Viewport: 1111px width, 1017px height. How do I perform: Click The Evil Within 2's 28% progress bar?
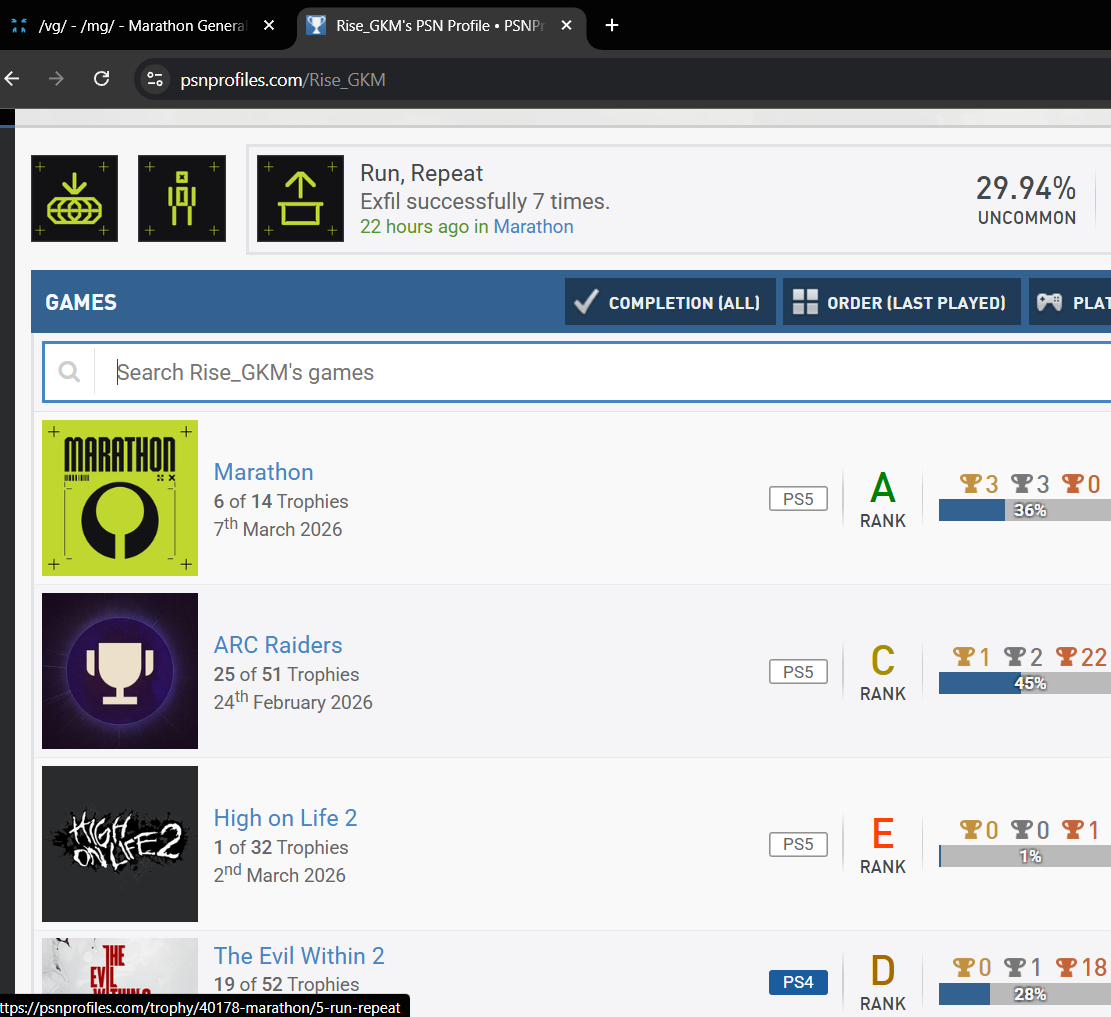[x=1025, y=994]
